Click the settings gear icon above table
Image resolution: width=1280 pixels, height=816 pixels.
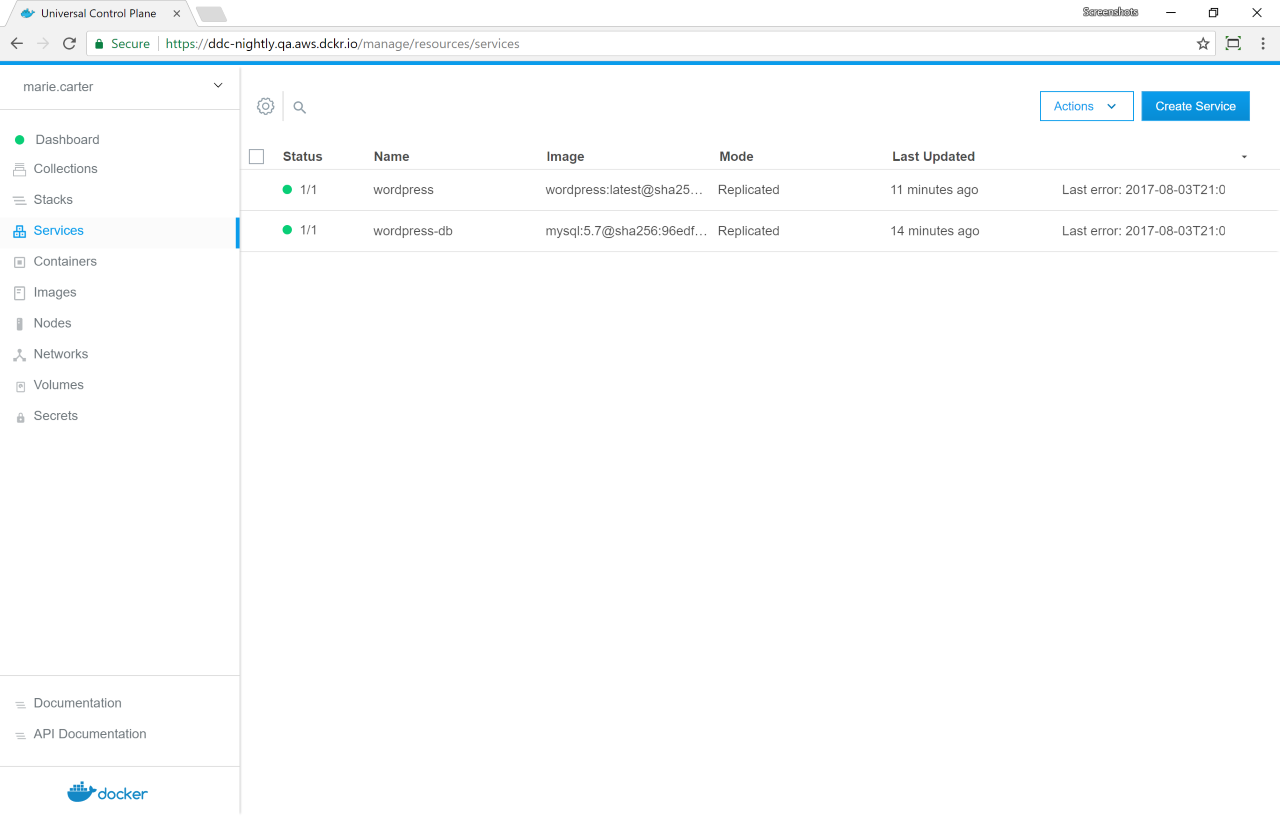[x=265, y=106]
